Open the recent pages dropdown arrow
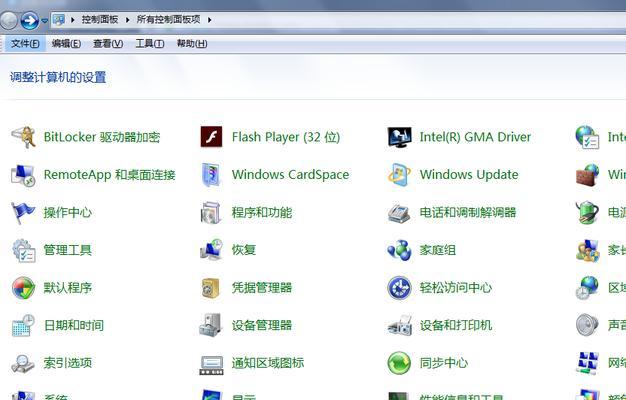The width and height of the screenshot is (626, 400). point(45,20)
